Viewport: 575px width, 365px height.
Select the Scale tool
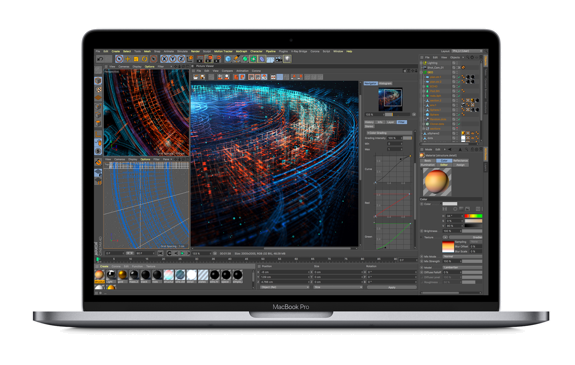(x=136, y=59)
